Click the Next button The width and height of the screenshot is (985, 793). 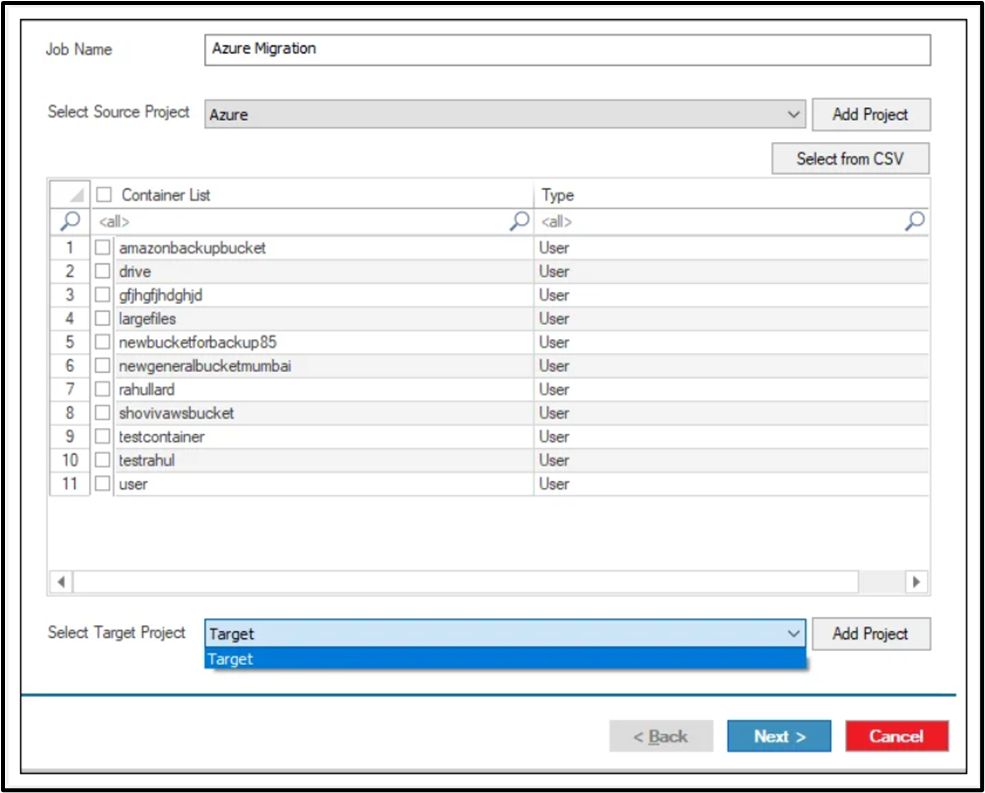779,736
